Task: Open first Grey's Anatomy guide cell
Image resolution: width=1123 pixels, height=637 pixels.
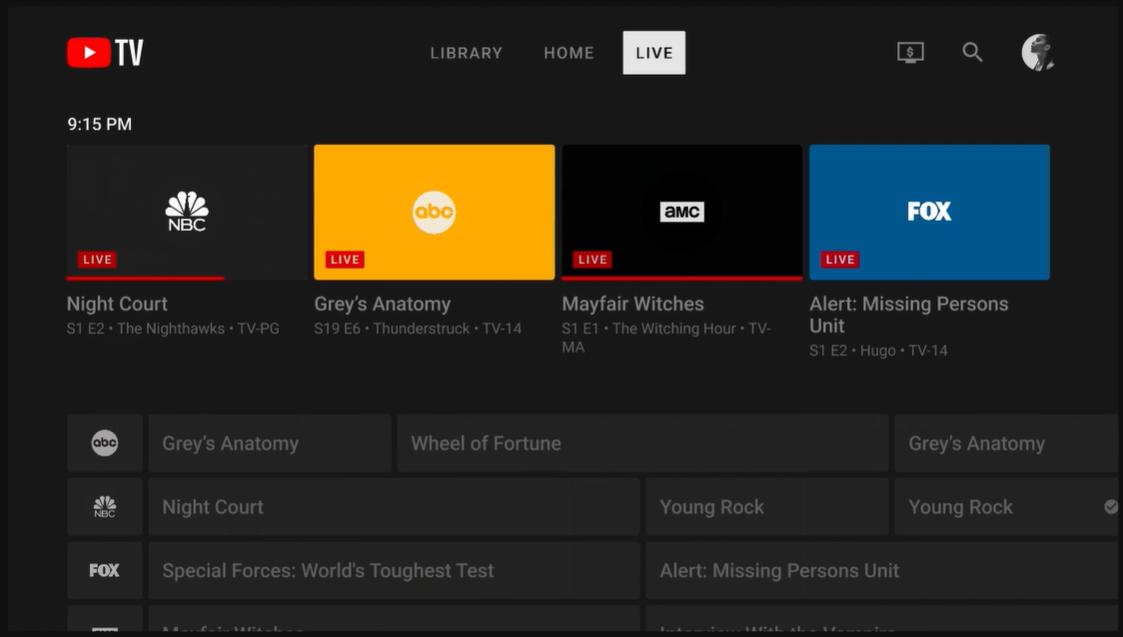Action: tap(270, 443)
